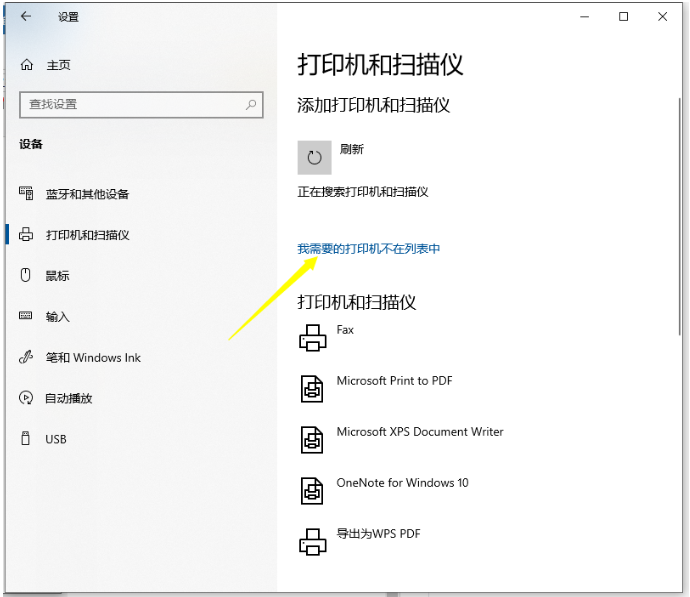Maximize the Settings window
This screenshot has width=690, height=597.
coord(624,17)
